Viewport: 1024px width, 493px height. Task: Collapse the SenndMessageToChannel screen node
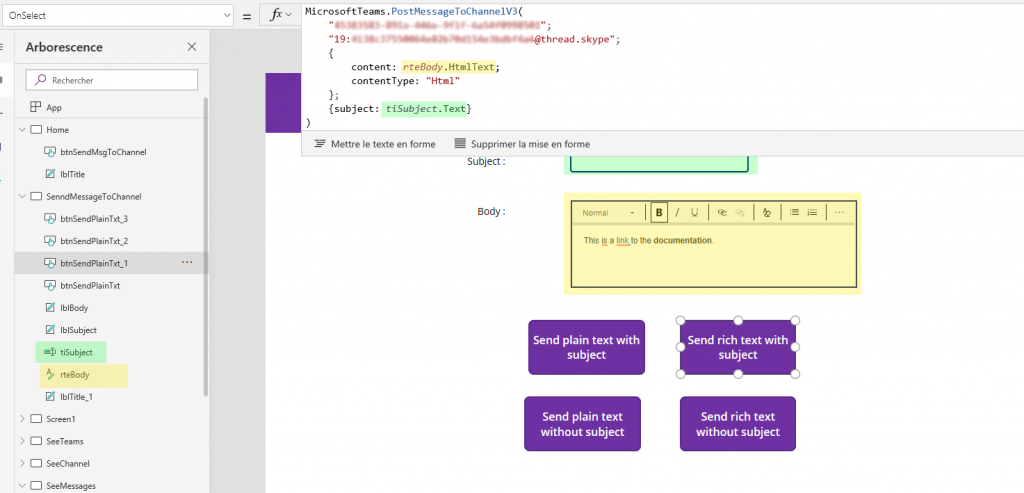pyautogui.click(x=22, y=197)
